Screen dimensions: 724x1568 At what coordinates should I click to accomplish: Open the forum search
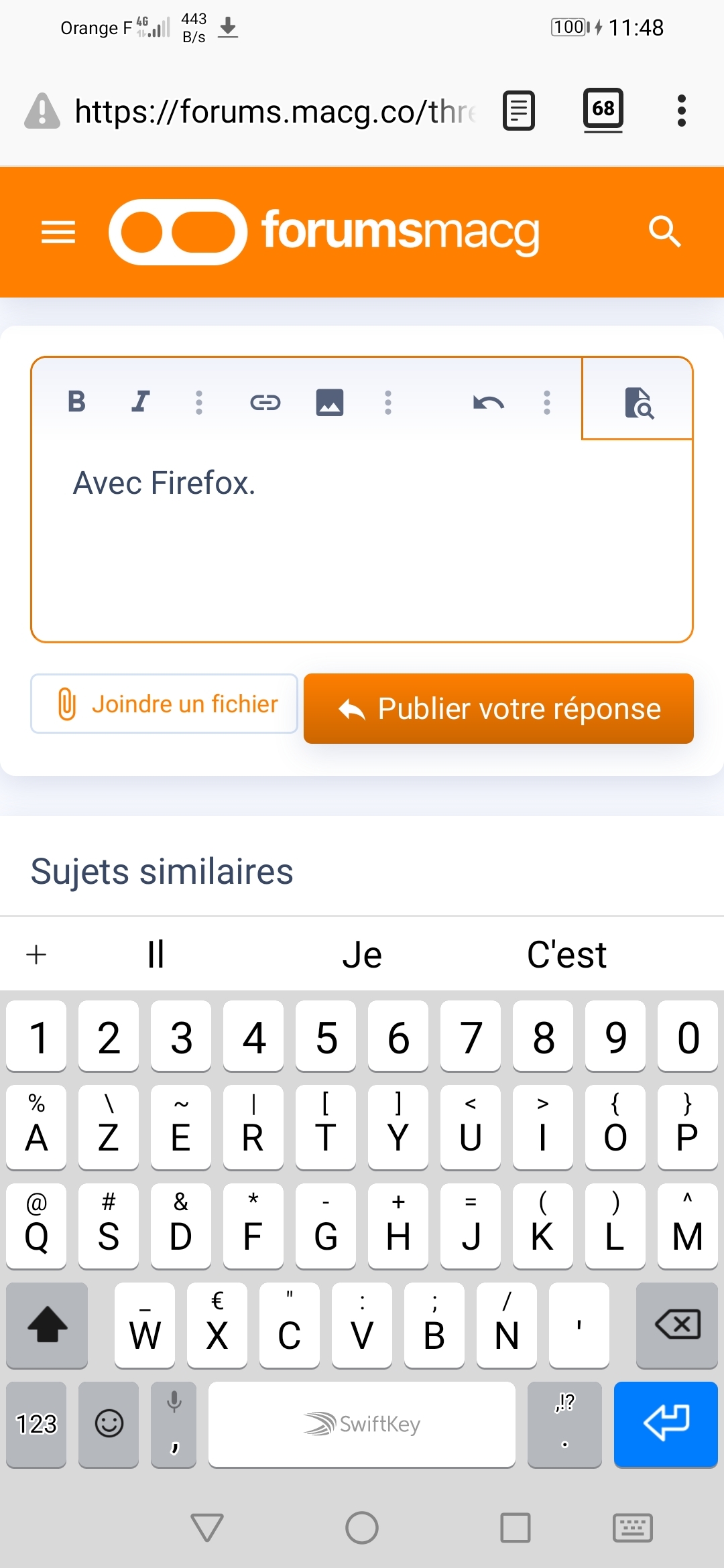[665, 232]
